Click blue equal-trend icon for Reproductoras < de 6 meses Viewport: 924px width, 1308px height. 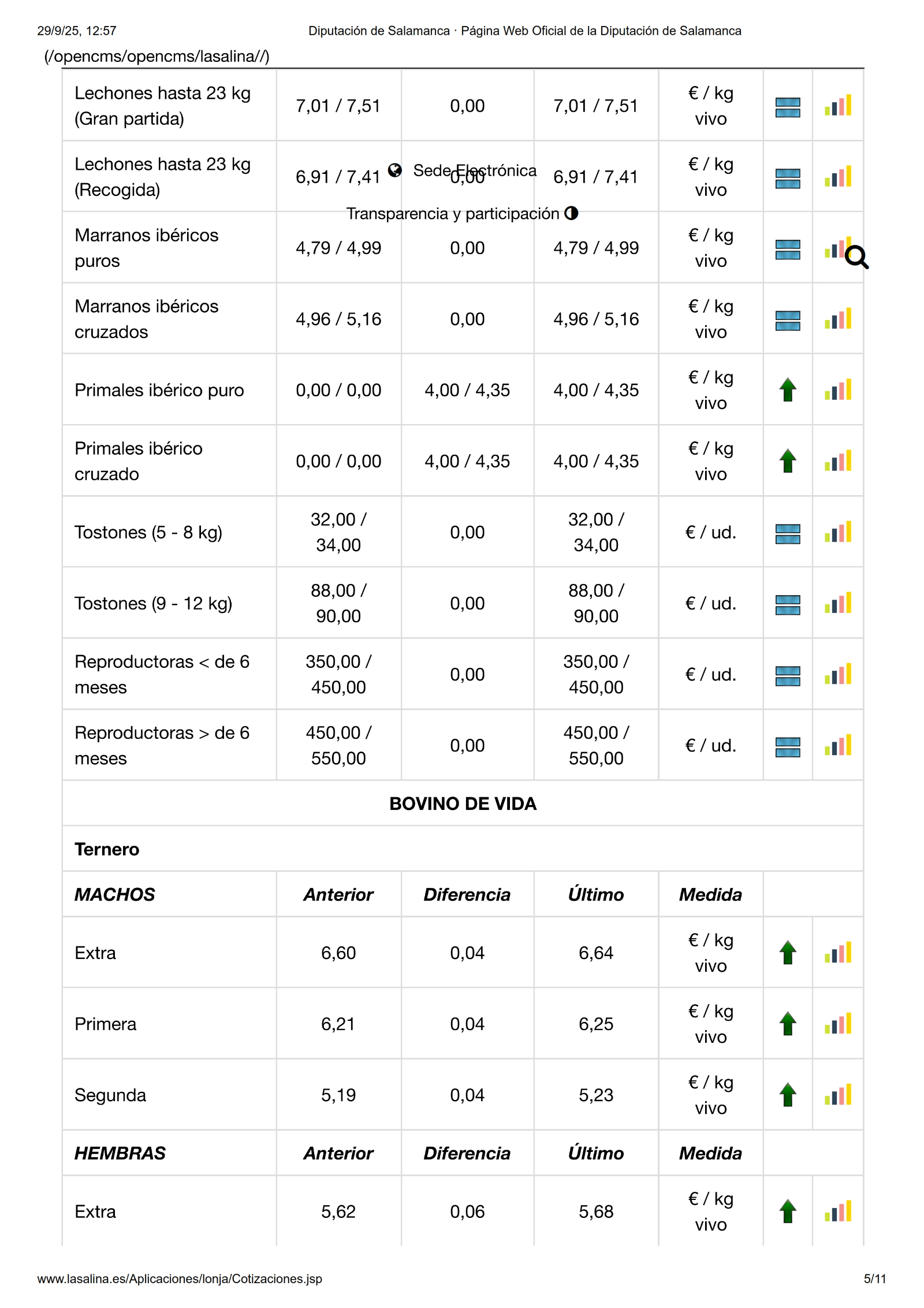pyautogui.click(x=788, y=675)
